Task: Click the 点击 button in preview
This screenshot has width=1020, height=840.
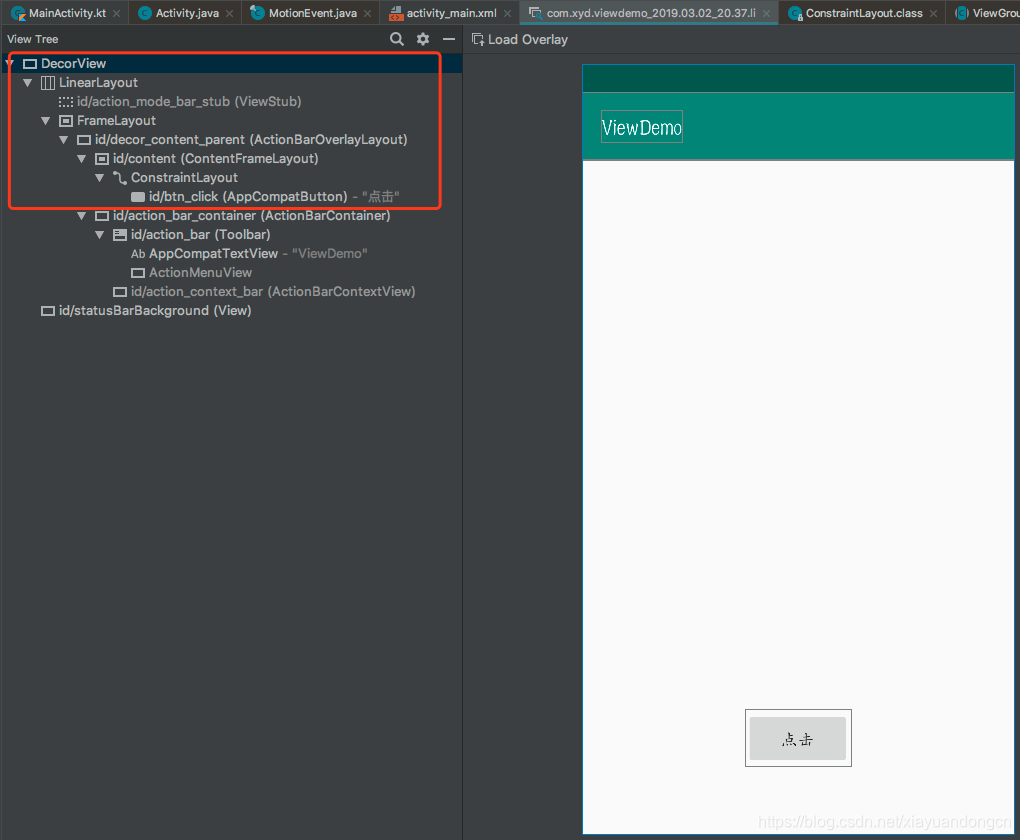Action: click(x=798, y=738)
